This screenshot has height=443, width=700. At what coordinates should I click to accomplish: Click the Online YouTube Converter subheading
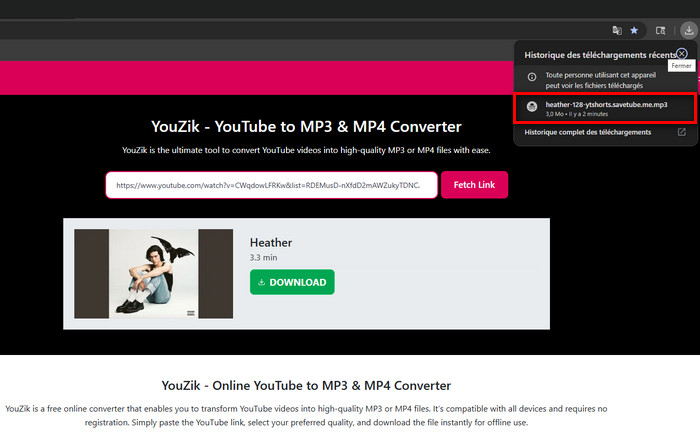306,385
